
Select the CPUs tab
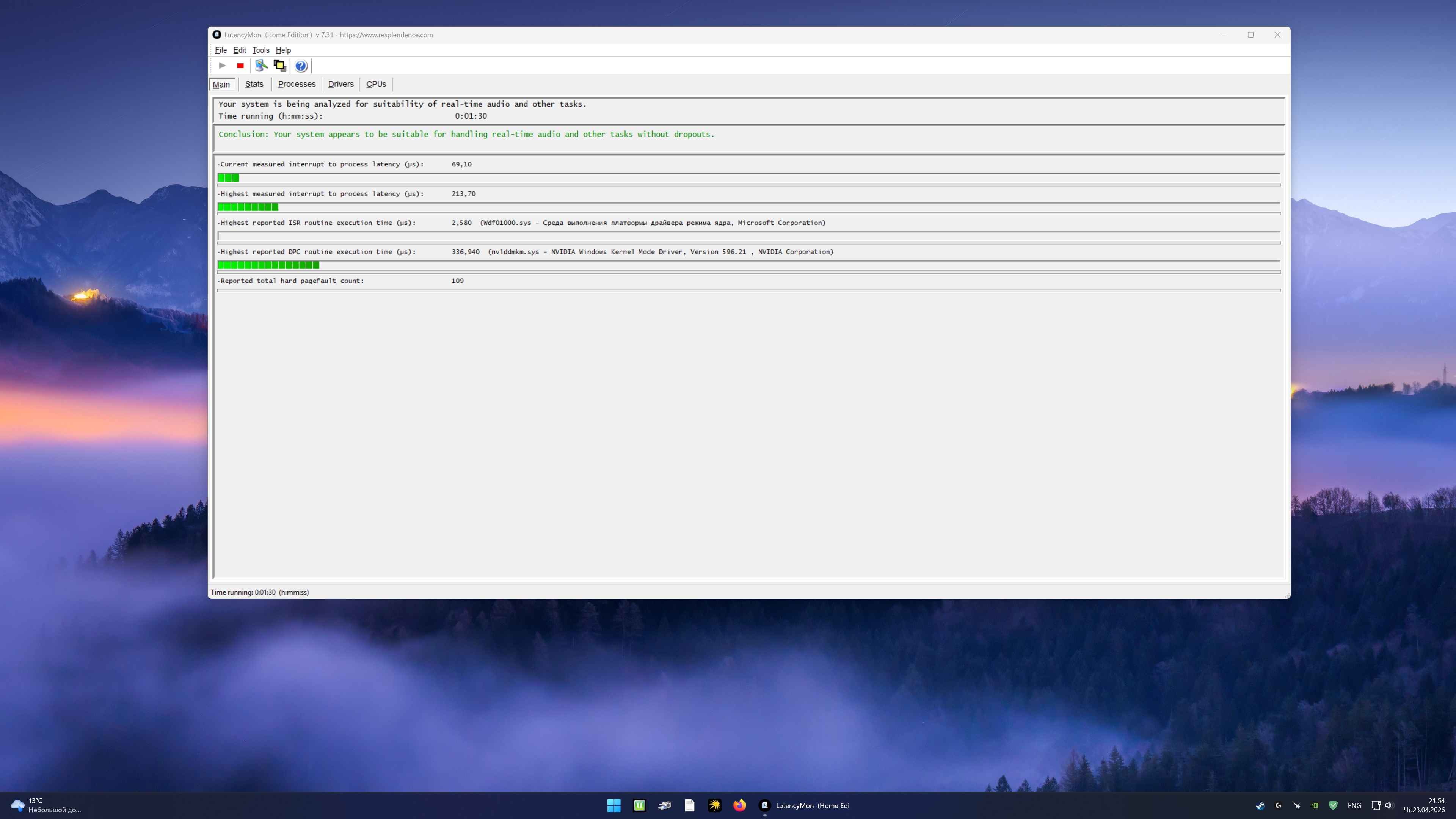click(376, 84)
